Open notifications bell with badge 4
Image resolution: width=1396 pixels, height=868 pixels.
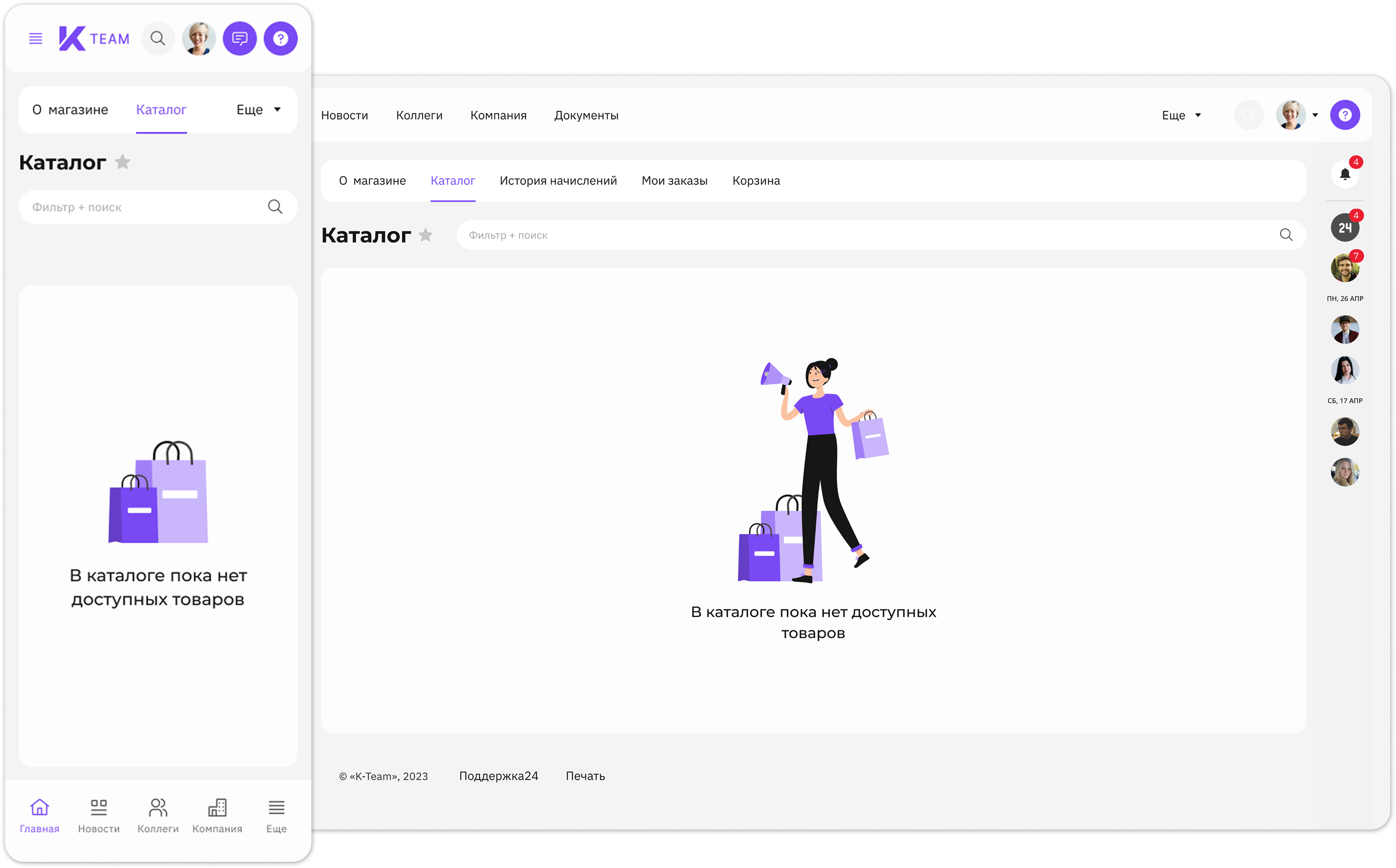tap(1345, 174)
